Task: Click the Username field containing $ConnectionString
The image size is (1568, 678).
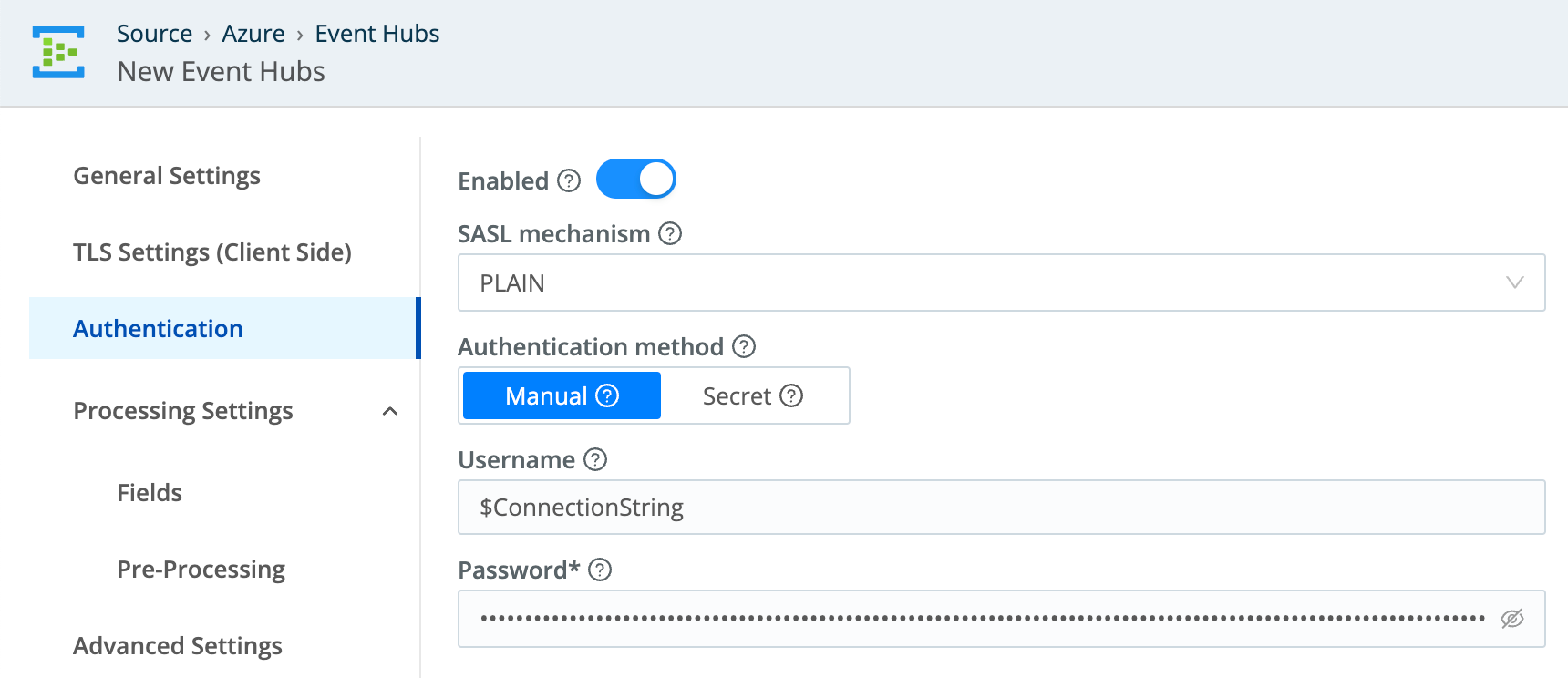Action: click(912, 508)
